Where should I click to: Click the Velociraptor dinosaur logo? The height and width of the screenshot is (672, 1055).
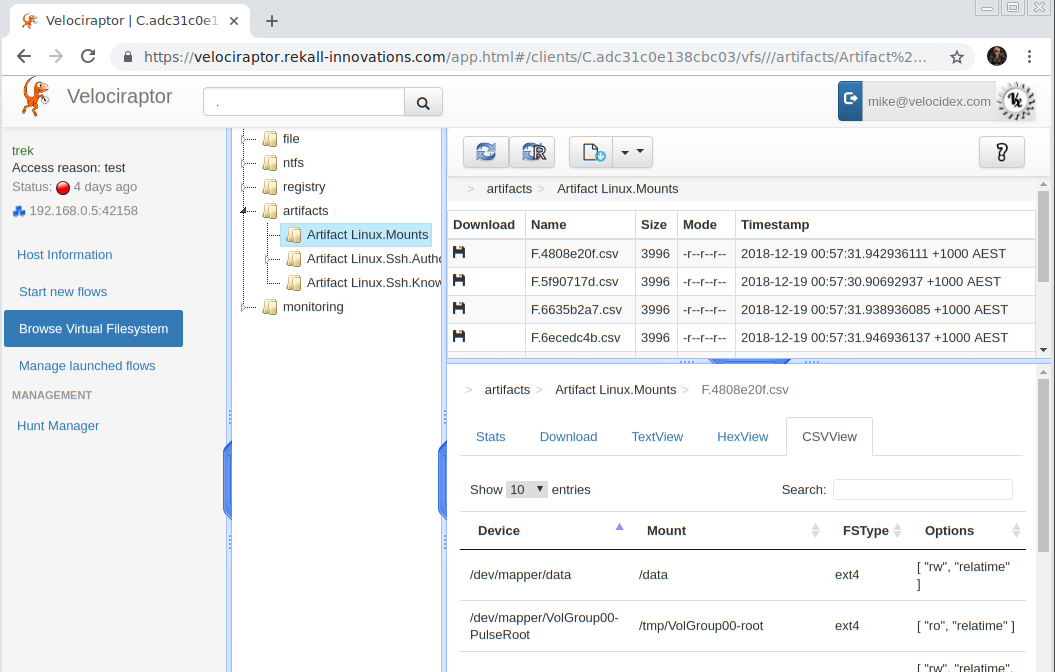click(35, 97)
